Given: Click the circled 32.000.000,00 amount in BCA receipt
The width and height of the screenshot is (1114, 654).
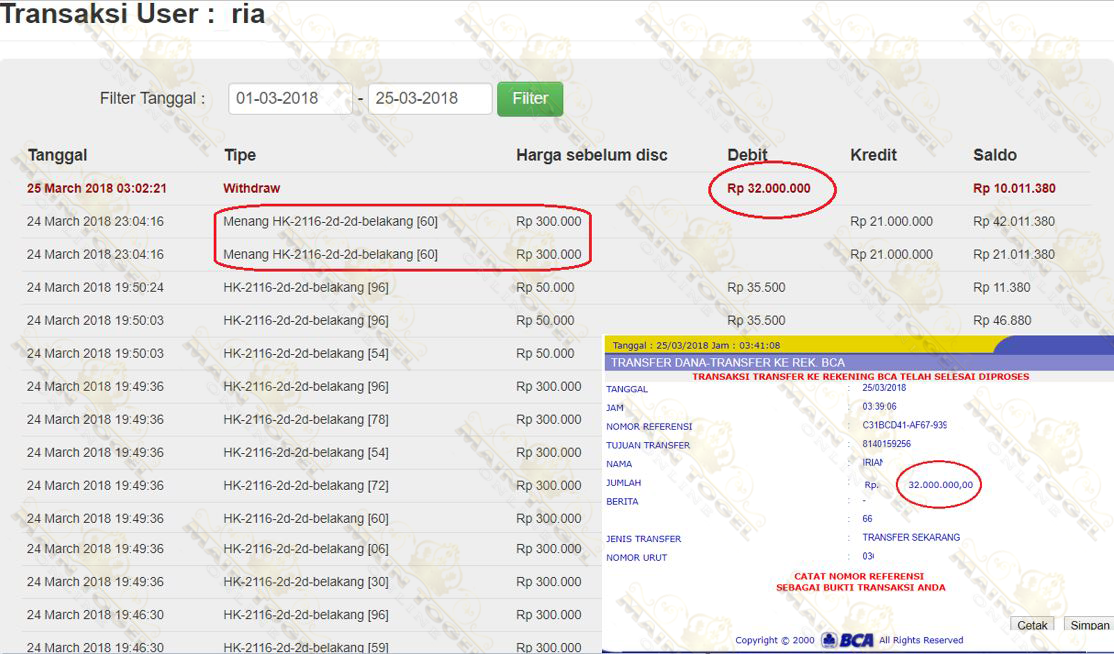Looking at the screenshot, I should 939,485.
